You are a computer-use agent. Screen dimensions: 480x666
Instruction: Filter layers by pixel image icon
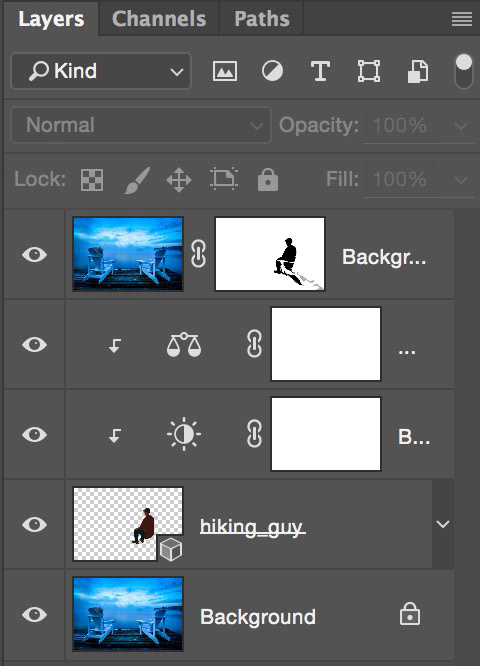[225, 71]
